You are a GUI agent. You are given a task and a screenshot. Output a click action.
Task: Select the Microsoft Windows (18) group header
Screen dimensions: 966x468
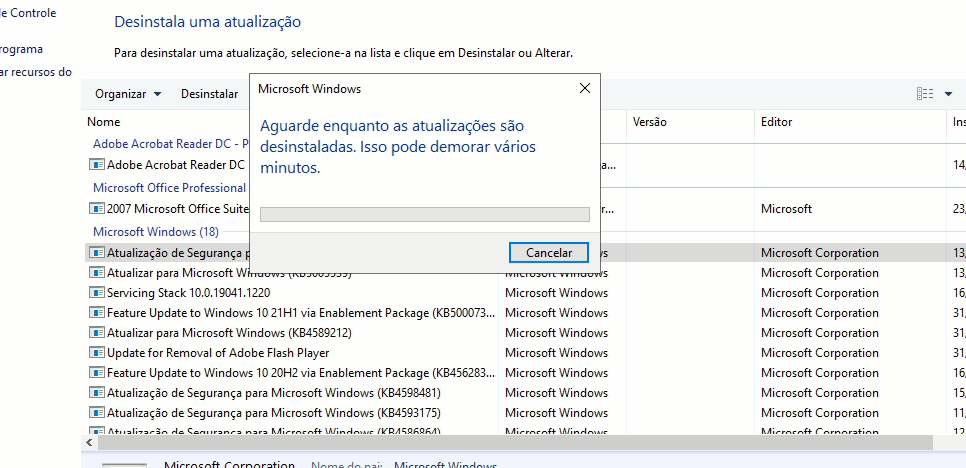[x=156, y=232]
